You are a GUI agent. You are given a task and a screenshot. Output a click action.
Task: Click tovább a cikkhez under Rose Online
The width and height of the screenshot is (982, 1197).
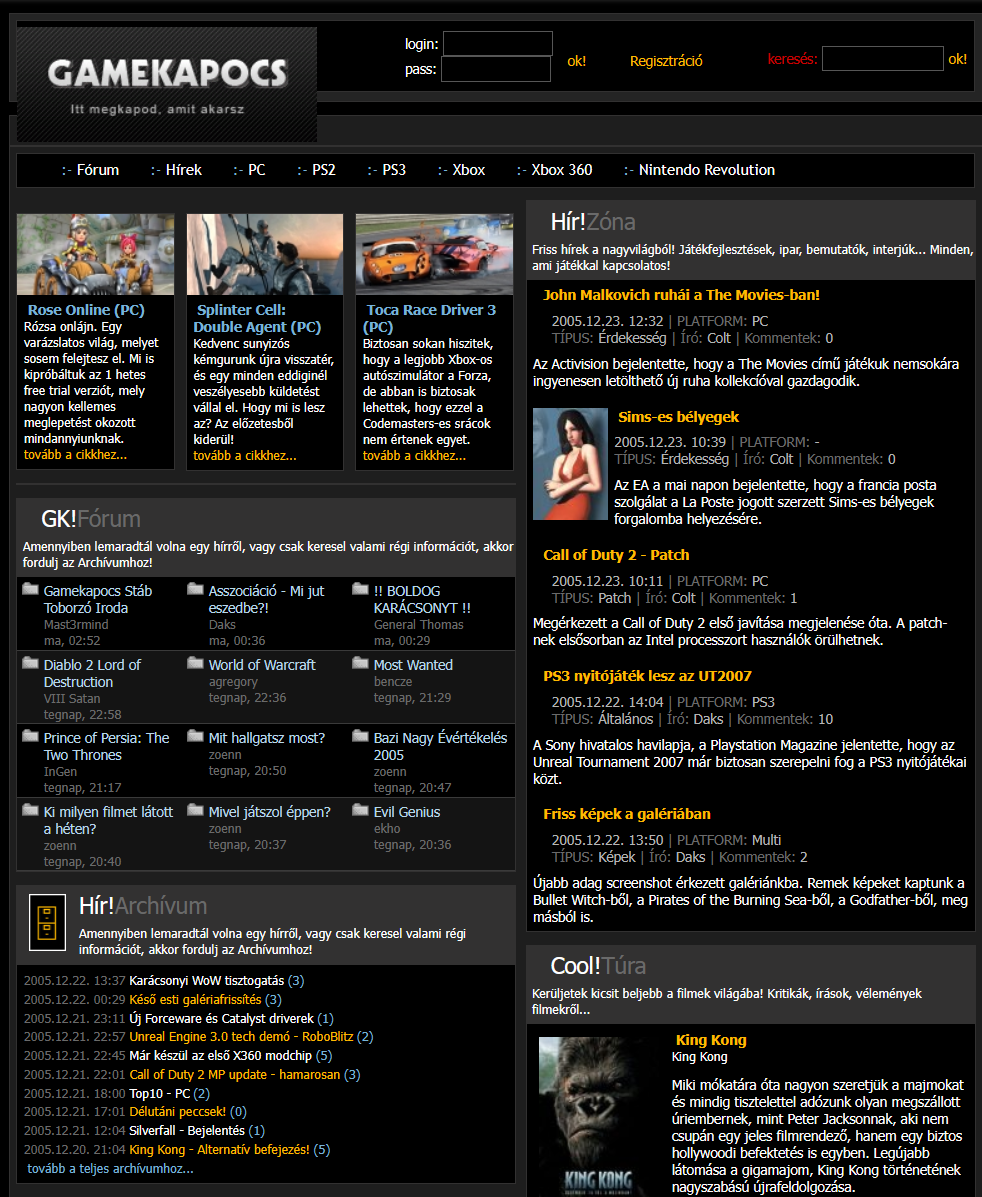pyautogui.click(x=76, y=455)
